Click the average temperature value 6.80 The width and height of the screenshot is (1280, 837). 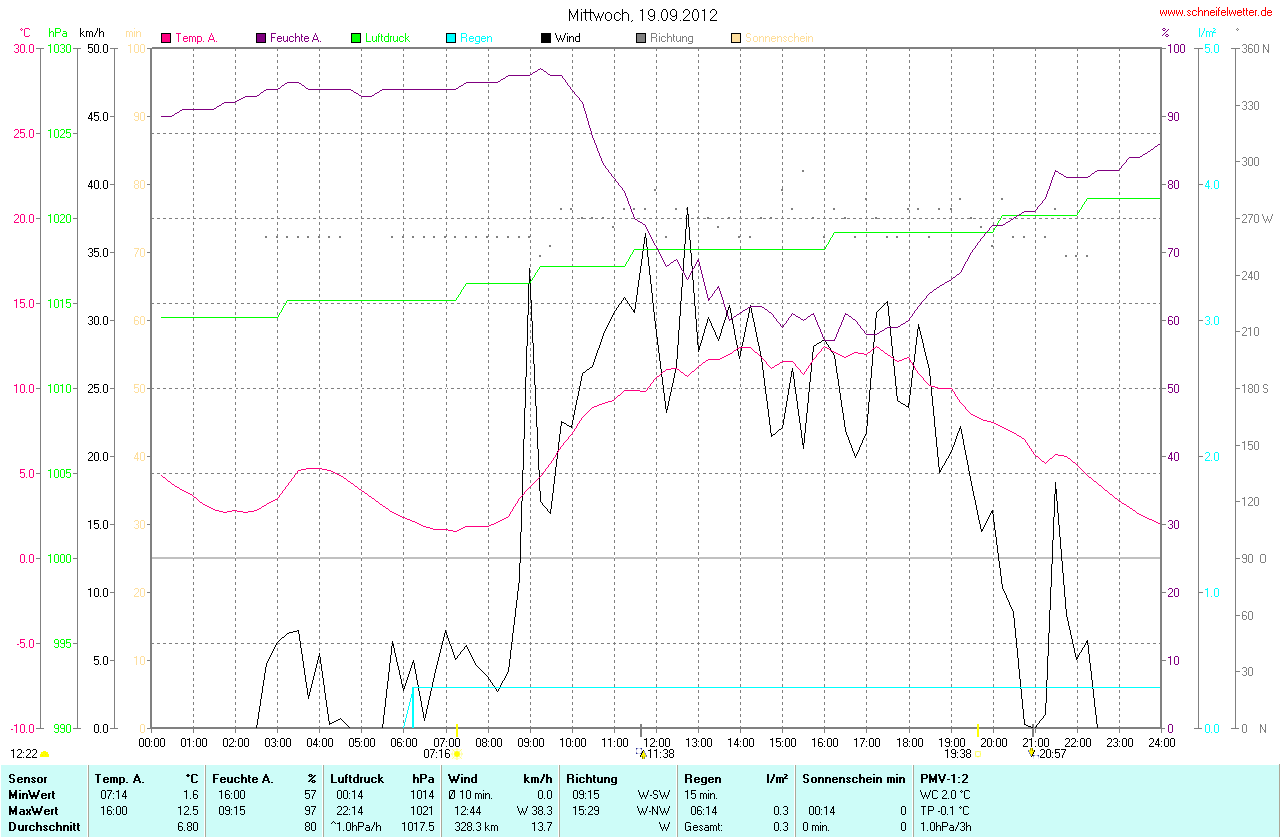pos(188,827)
